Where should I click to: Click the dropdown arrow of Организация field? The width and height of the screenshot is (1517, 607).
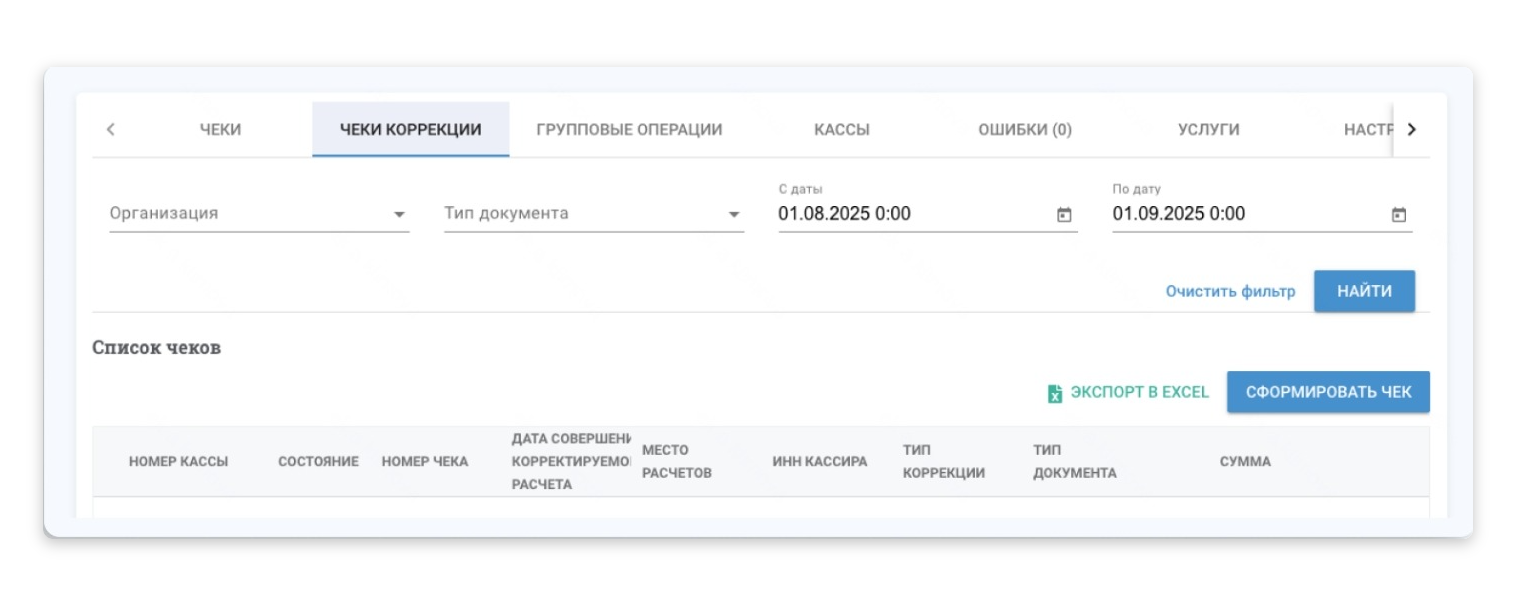[x=398, y=213]
